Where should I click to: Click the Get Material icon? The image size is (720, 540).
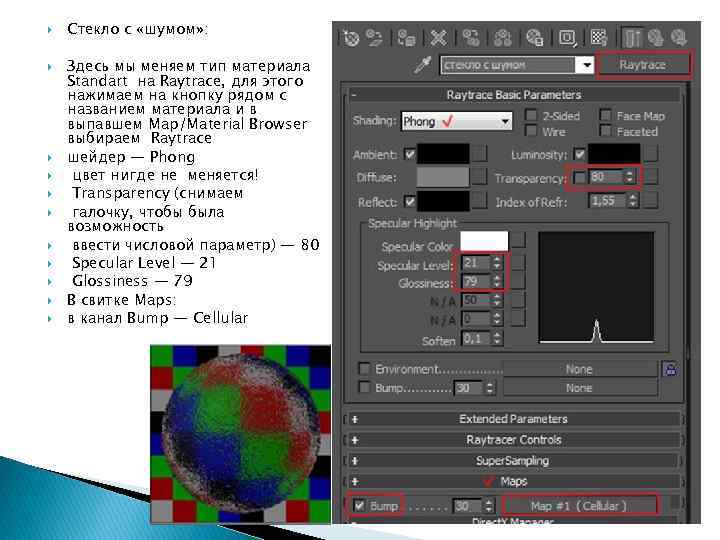click(351, 38)
